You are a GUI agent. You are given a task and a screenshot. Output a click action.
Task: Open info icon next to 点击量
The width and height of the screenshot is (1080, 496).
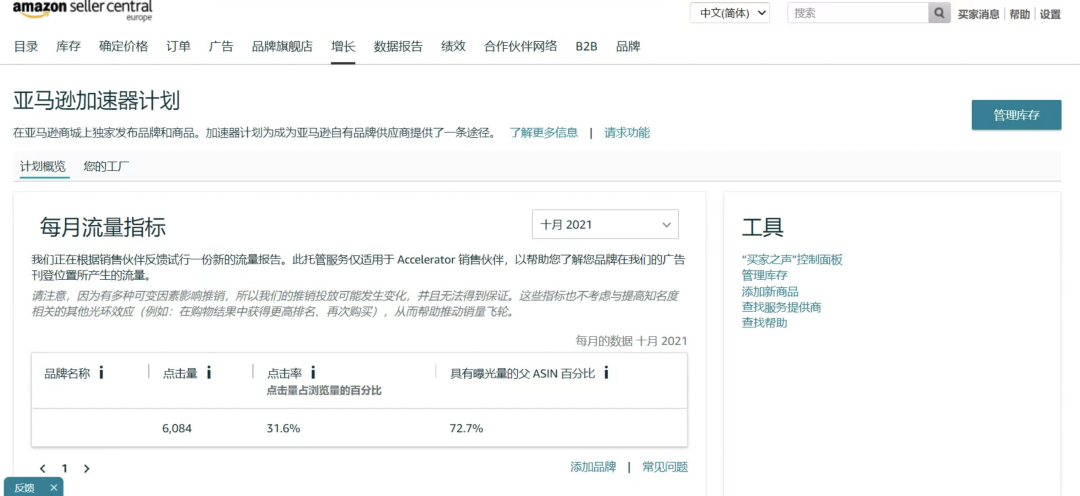[x=209, y=373]
